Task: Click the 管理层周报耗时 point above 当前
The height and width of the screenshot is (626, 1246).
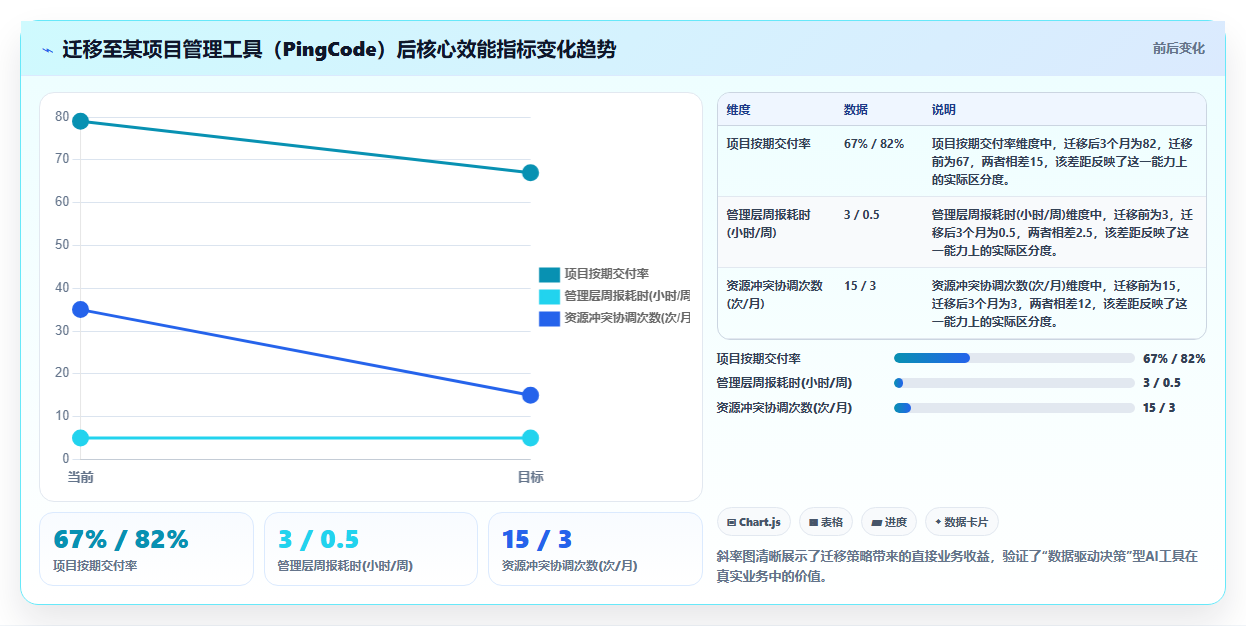Action: point(81,438)
